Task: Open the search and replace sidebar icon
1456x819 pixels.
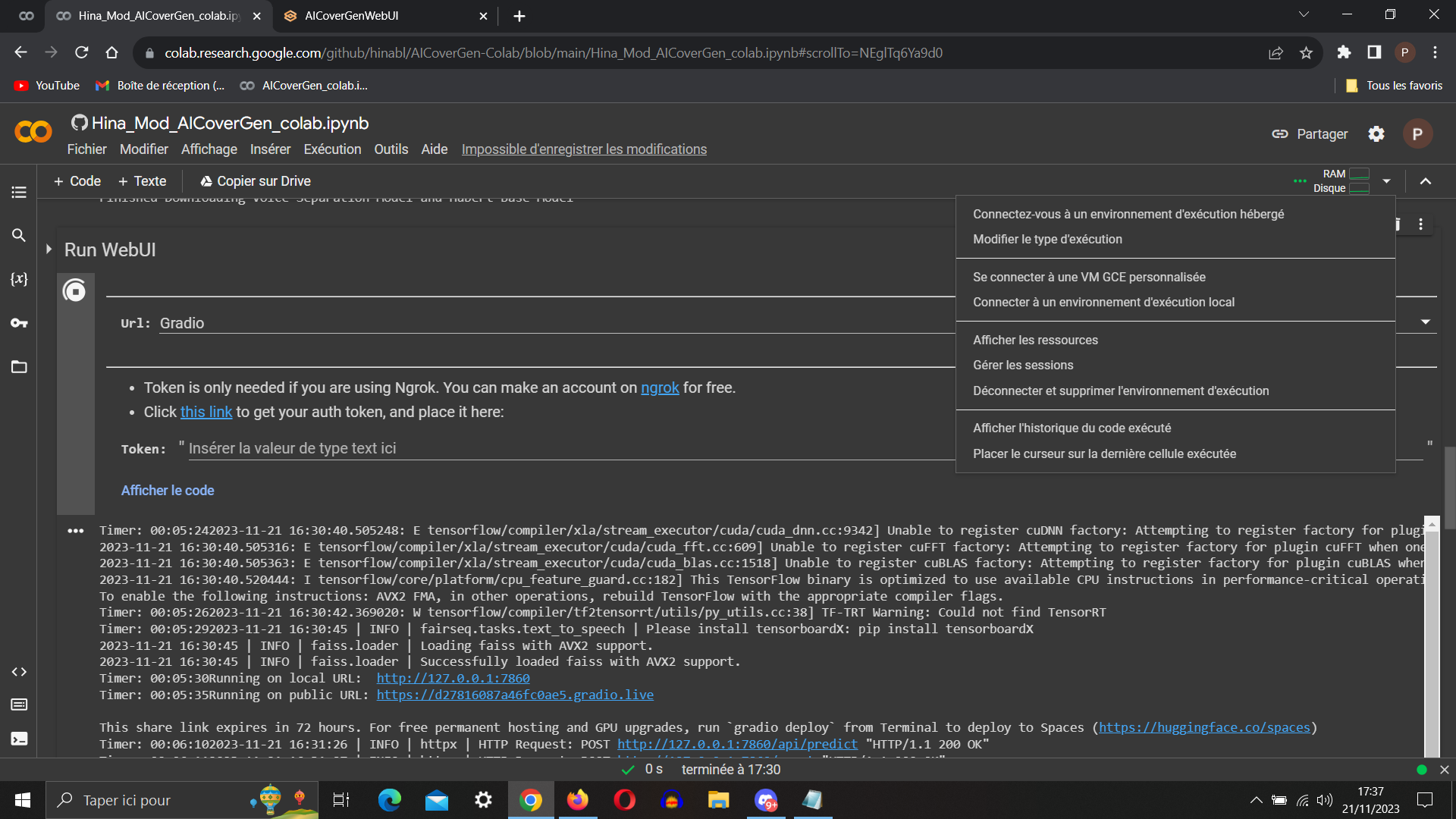Action: pyautogui.click(x=19, y=235)
